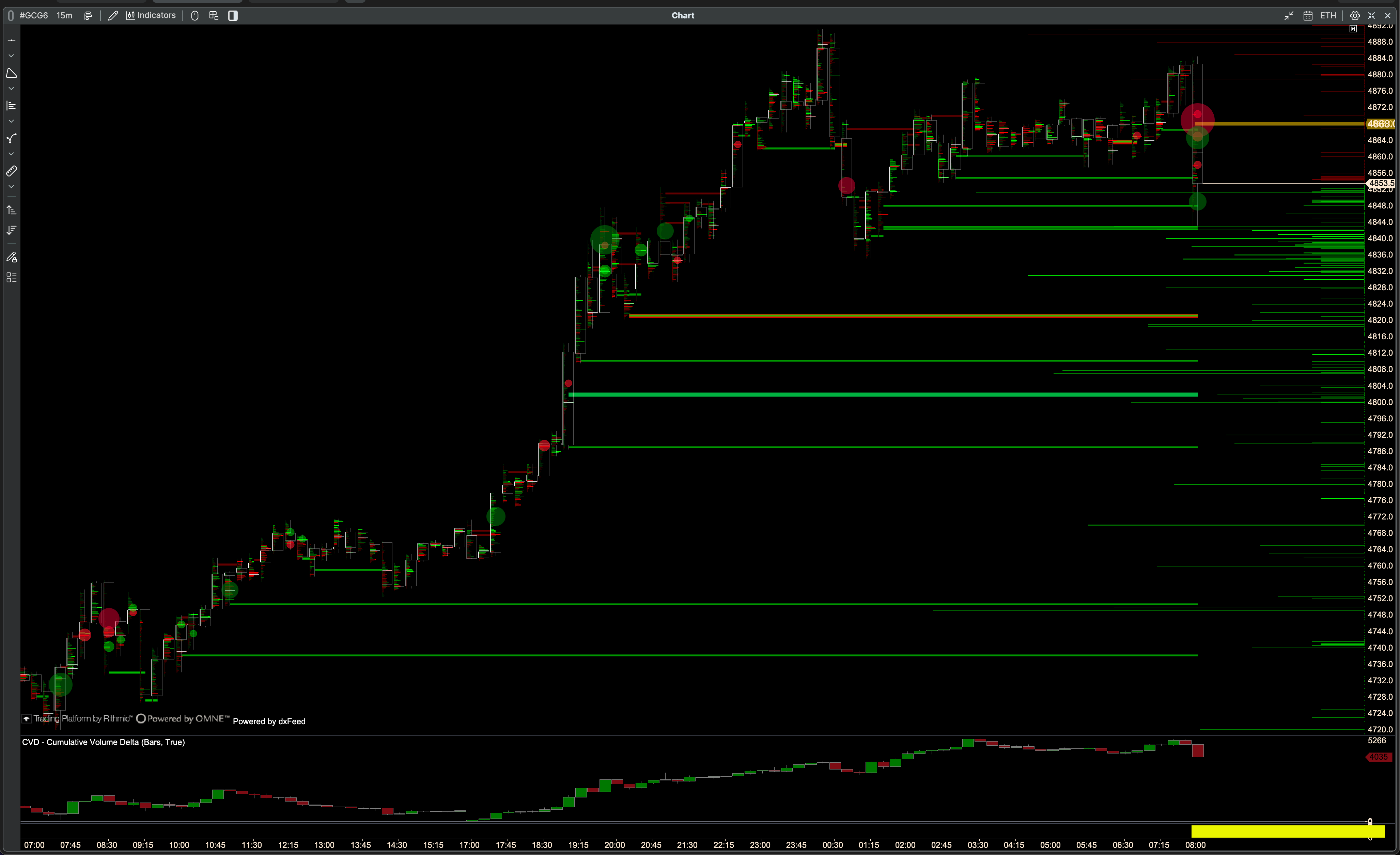Select the curve path drawing tool
This screenshot has width=1400, height=855.
11,139
